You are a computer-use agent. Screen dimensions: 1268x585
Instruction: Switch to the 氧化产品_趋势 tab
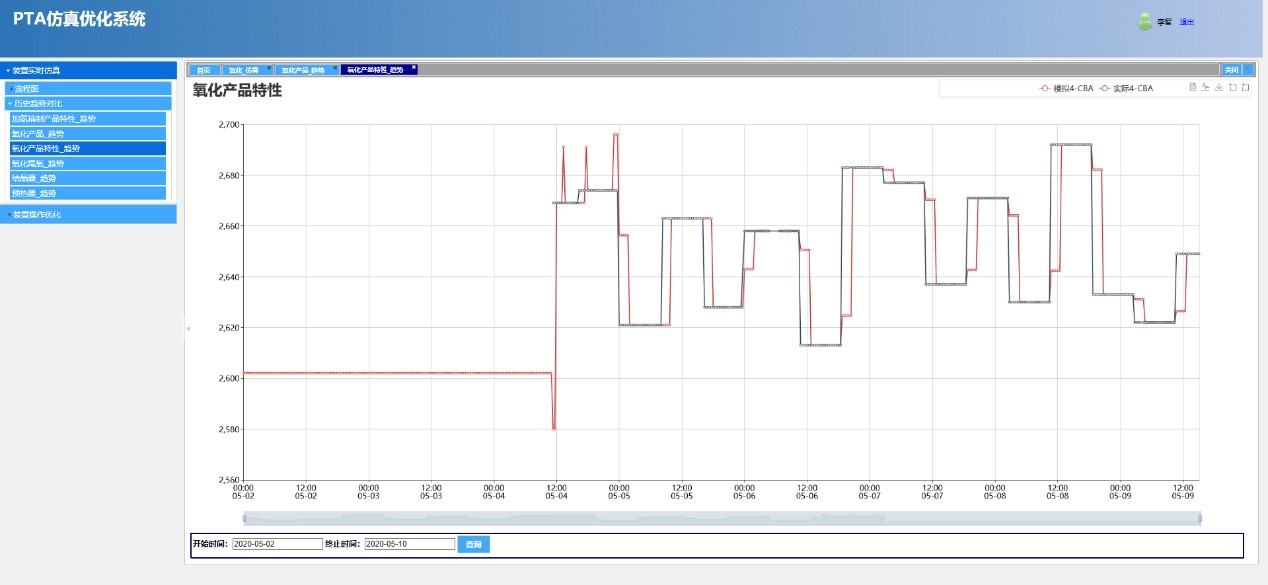[x=303, y=70]
